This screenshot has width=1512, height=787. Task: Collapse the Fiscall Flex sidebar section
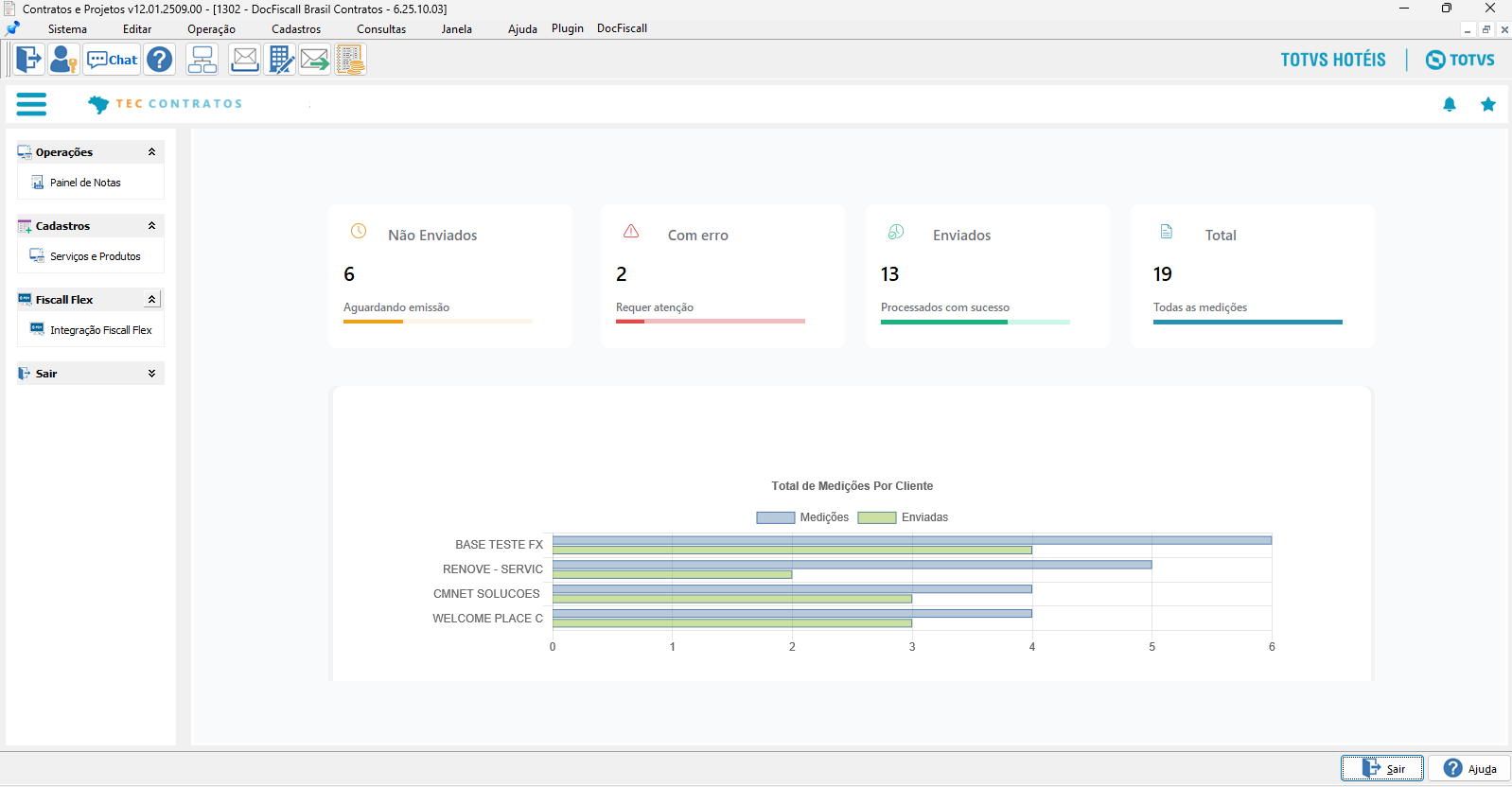(x=151, y=299)
